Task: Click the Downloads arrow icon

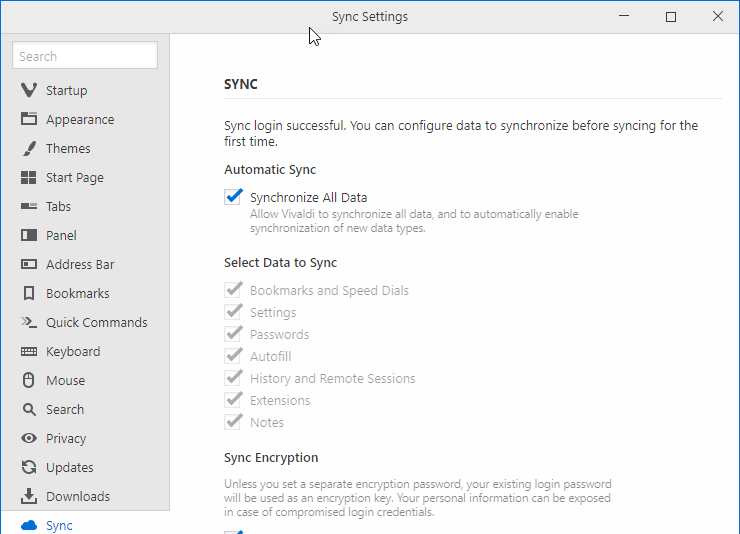Action: coord(29,497)
